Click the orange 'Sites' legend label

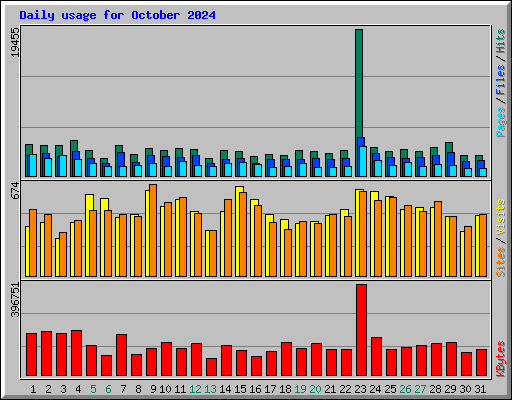[x=500, y=262]
